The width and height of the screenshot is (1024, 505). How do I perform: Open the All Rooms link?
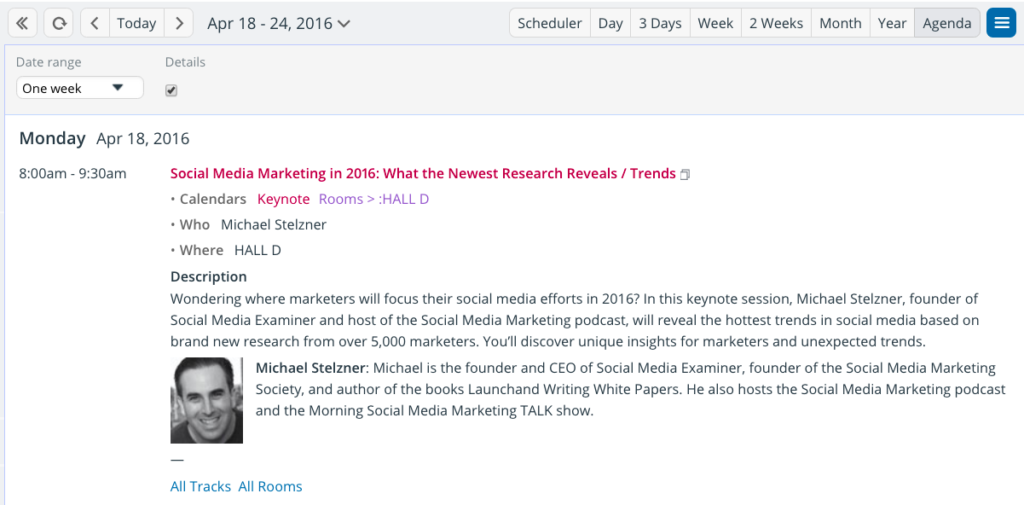[270, 487]
